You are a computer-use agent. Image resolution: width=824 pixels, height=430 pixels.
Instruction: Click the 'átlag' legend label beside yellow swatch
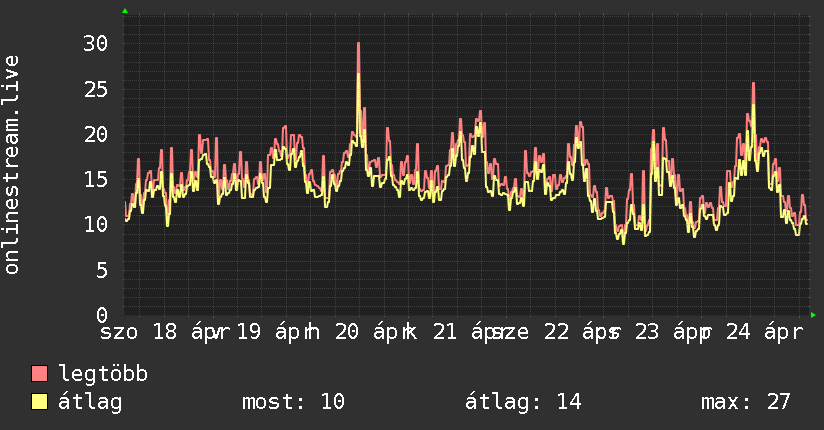pos(90,402)
